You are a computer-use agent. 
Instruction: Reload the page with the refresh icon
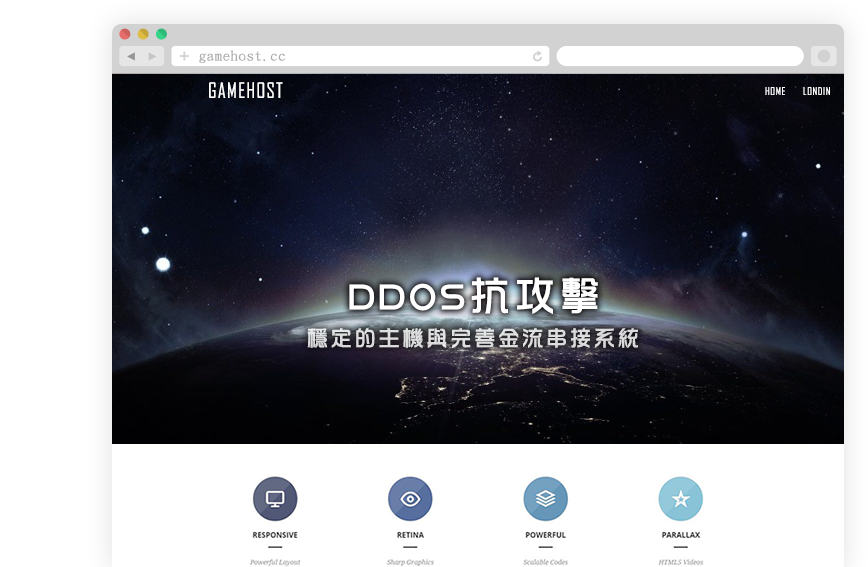(537, 56)
